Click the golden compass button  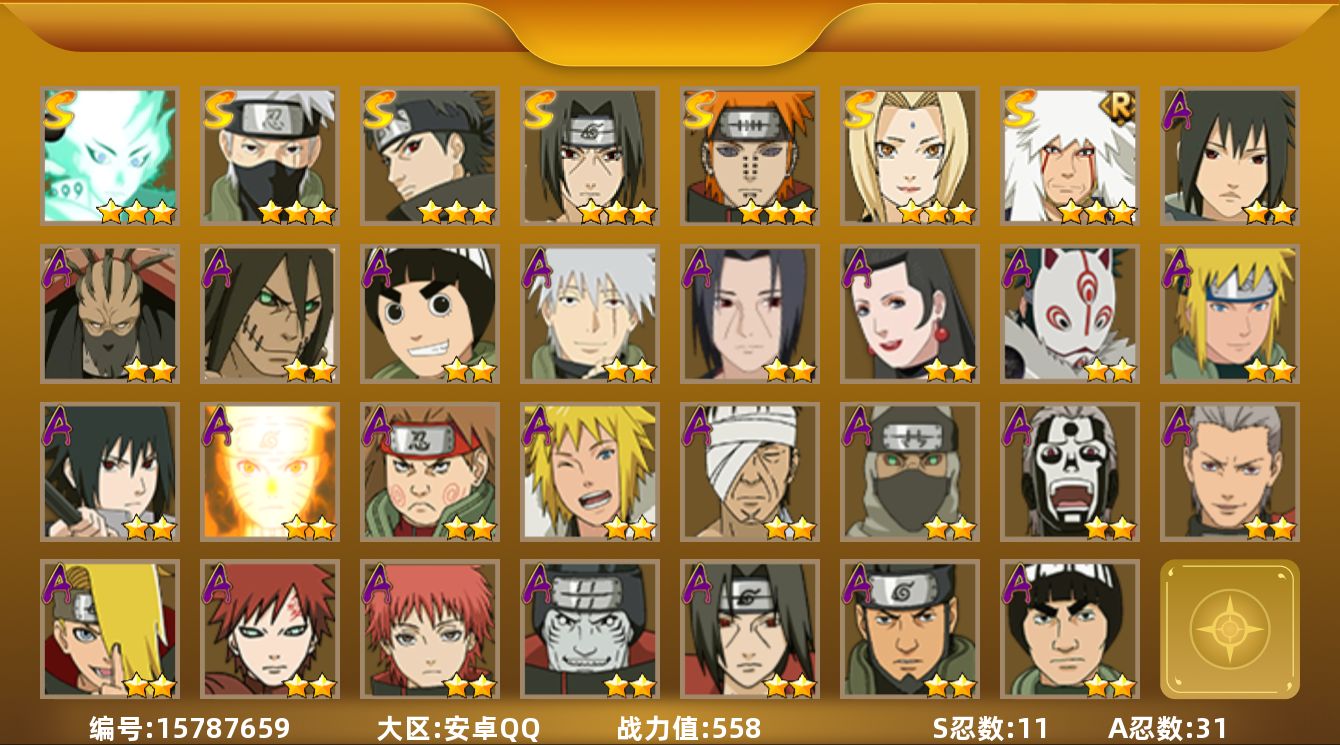(1230, 629)
